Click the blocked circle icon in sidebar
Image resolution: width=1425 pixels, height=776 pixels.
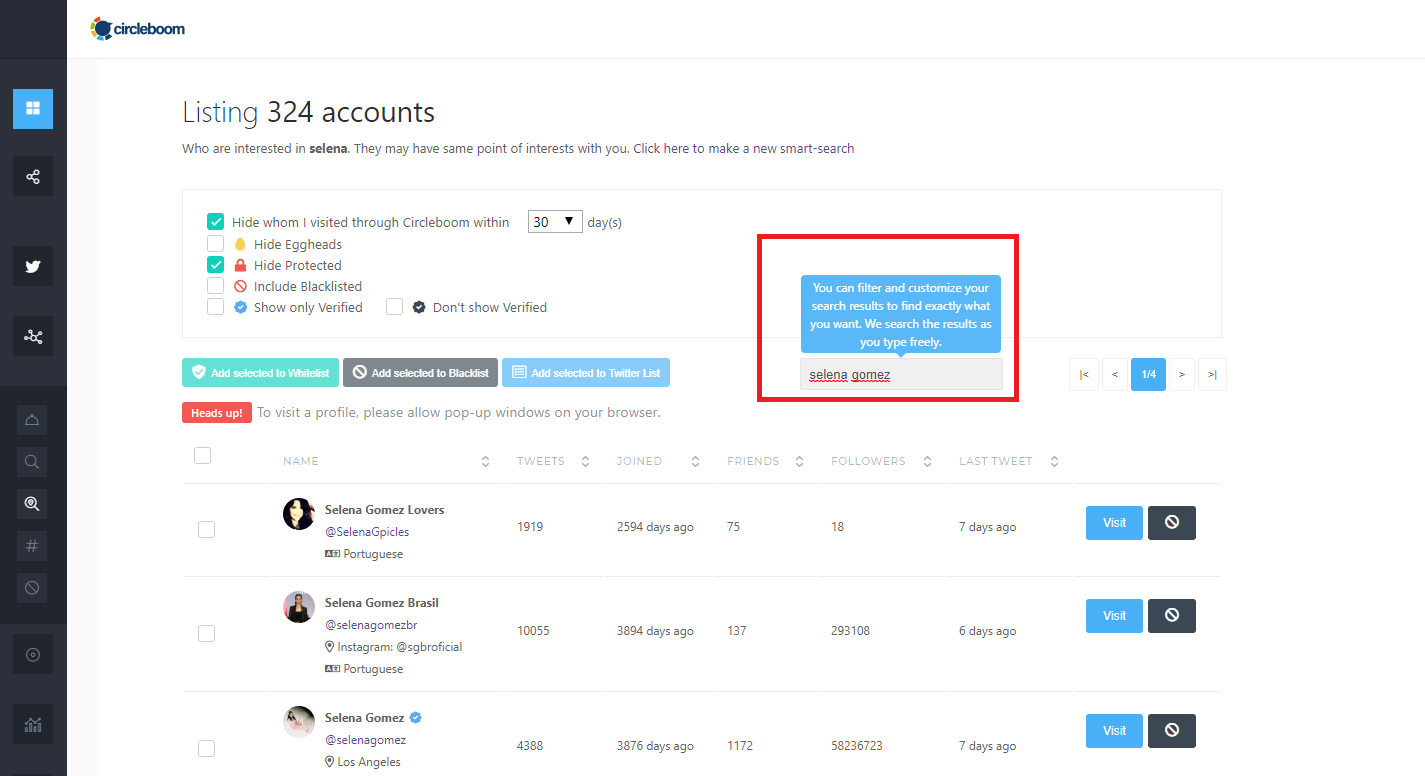[x=32, y=588]
